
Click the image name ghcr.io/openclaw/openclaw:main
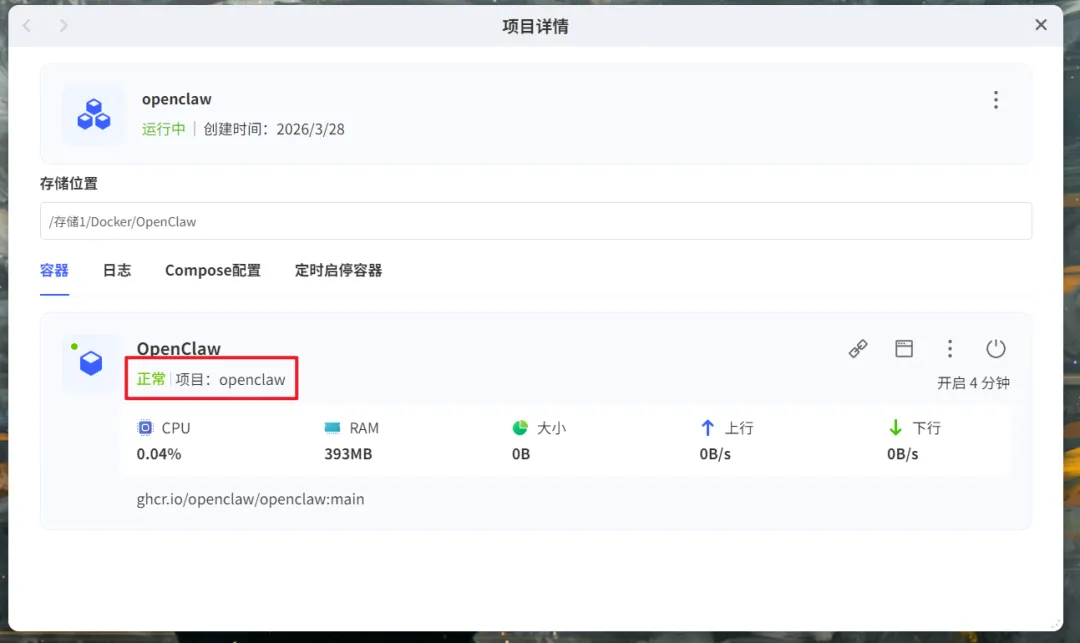pyautogui.click(x=250, y=499)
